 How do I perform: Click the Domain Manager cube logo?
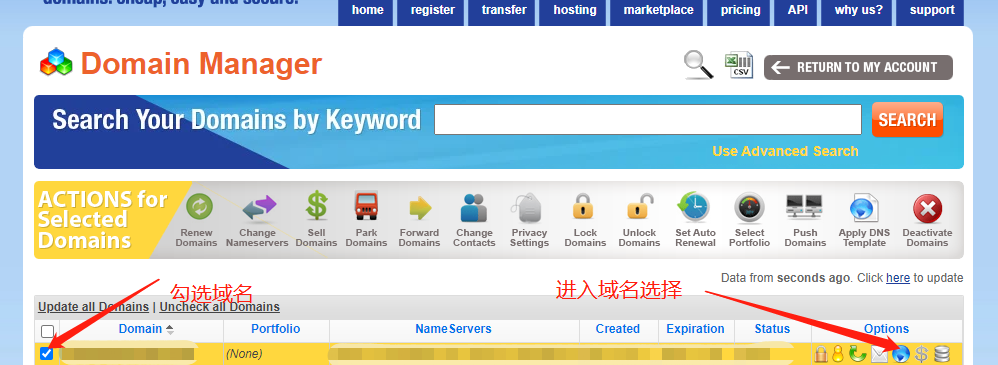(x=56, y=62)
